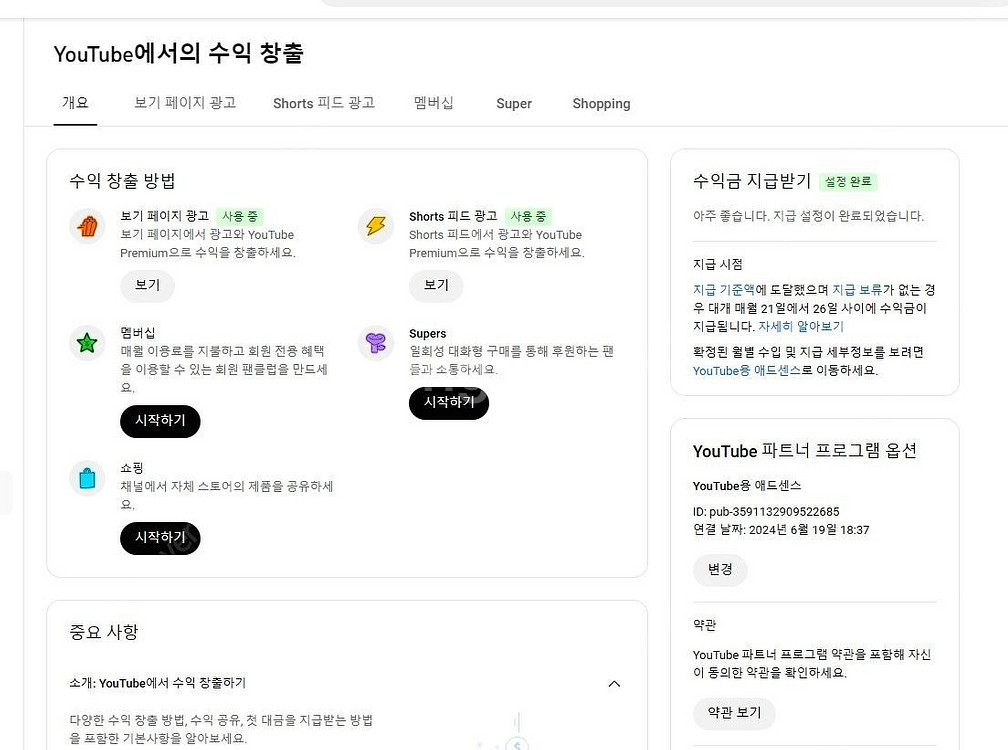Viewport: 1008px width, 750px height.
Task: Click the Shorts feed lightning bolt icon
Action: click(x=376, y=226)
